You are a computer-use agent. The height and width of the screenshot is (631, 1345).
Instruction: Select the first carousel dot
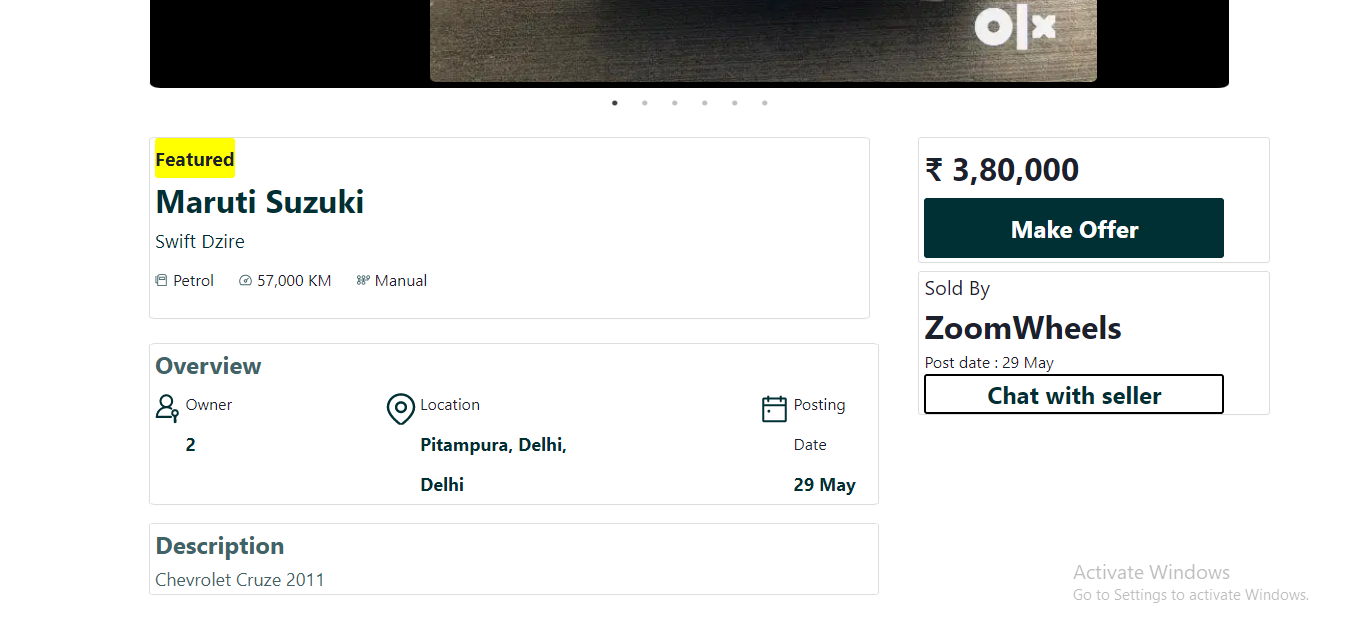click(x=614, y=102)
